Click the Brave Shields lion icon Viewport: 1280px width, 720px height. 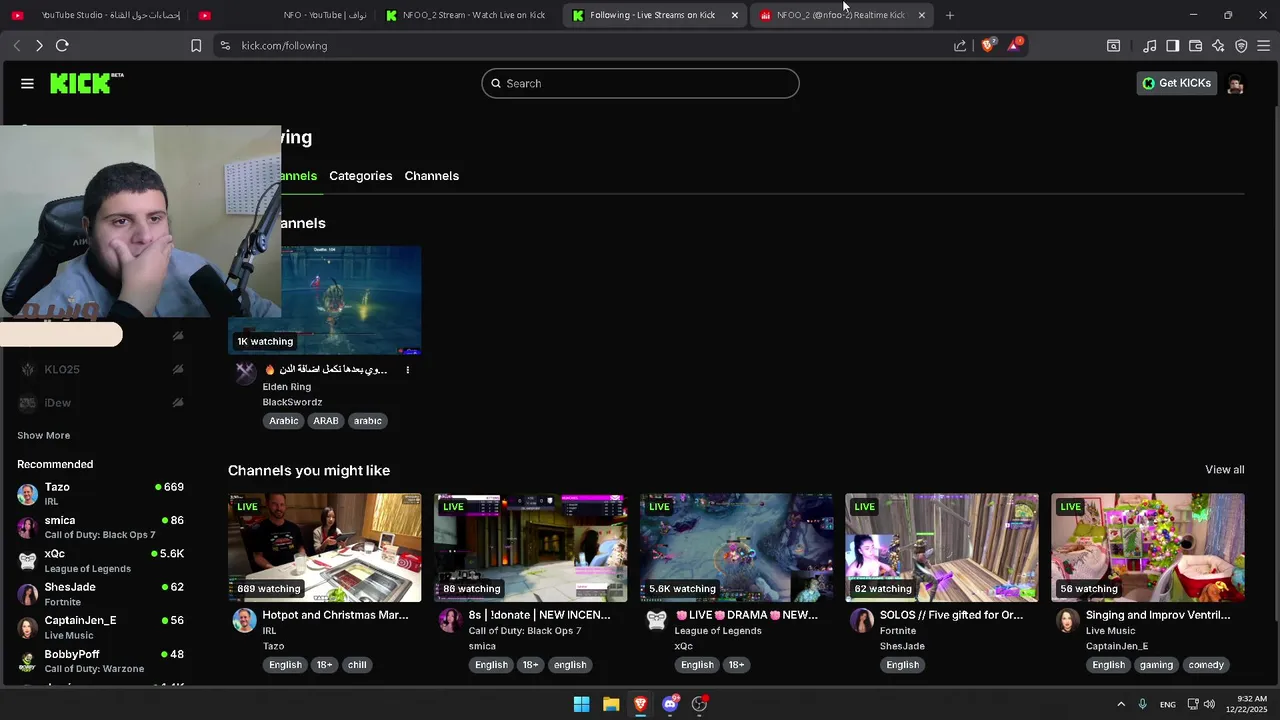(x=988, y=45)
